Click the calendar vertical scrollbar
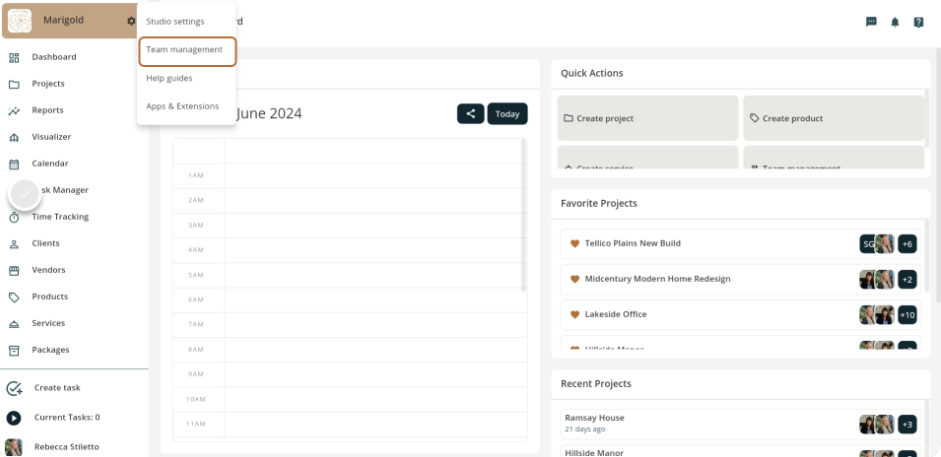941x457 pixels. click(524, 215)
